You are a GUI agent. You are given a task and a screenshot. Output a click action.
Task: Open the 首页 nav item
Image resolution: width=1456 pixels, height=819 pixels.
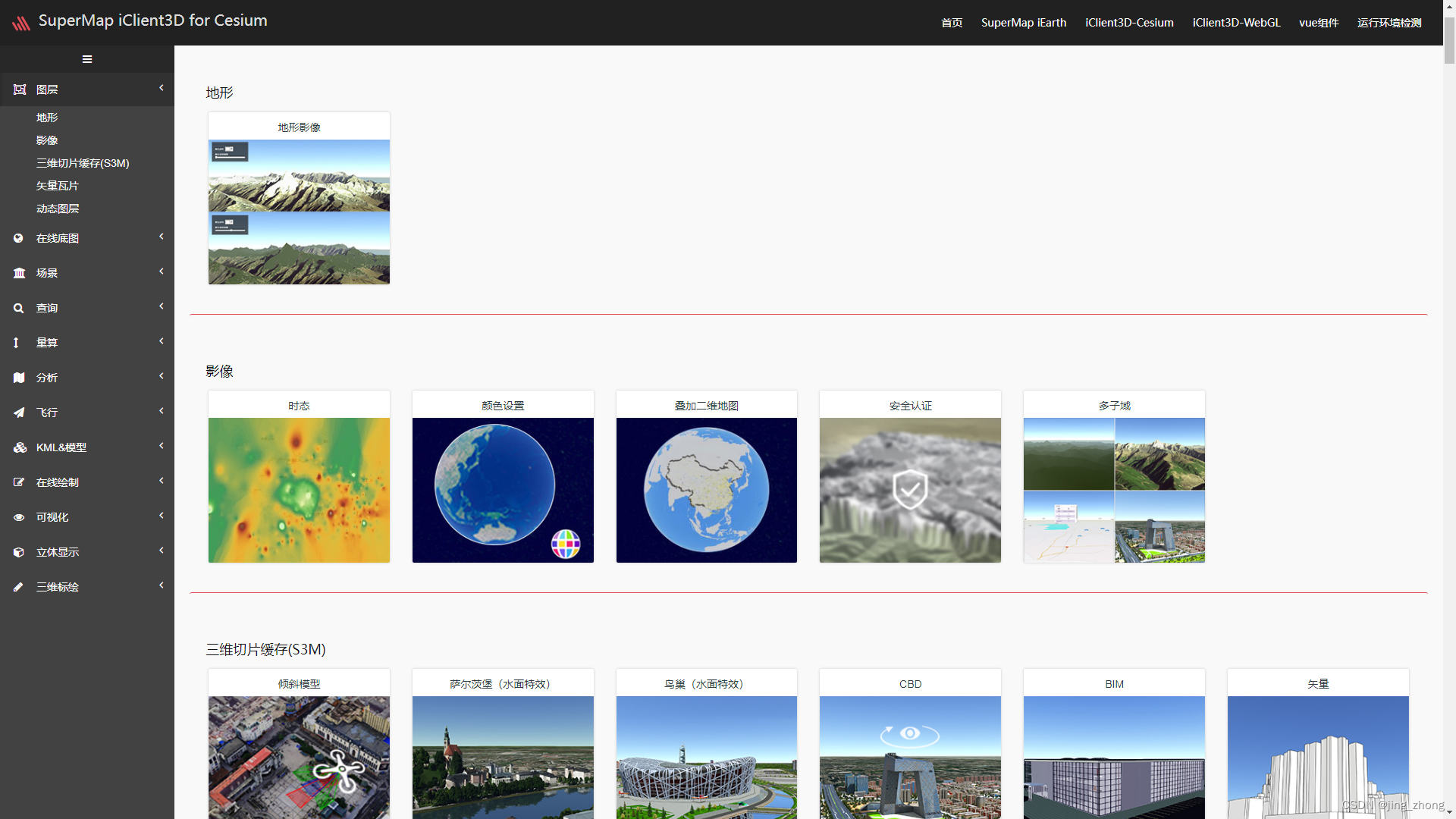click(952, 23)
